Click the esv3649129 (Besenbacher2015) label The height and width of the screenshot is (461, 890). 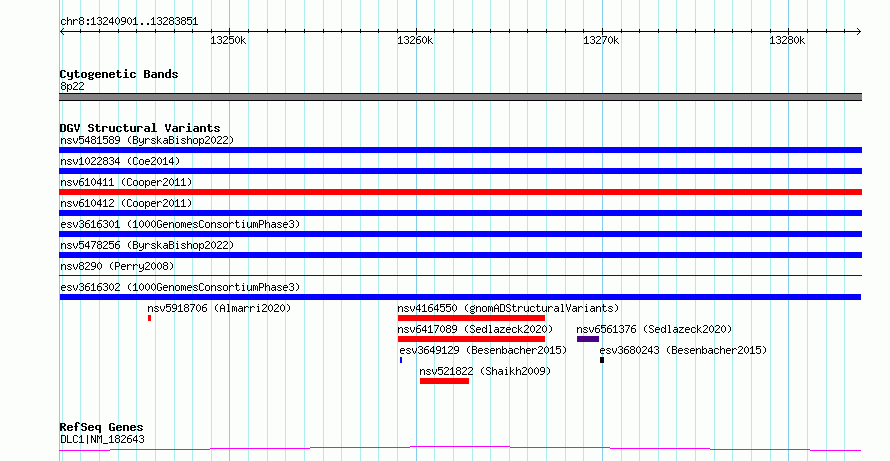tap(483, 350)
